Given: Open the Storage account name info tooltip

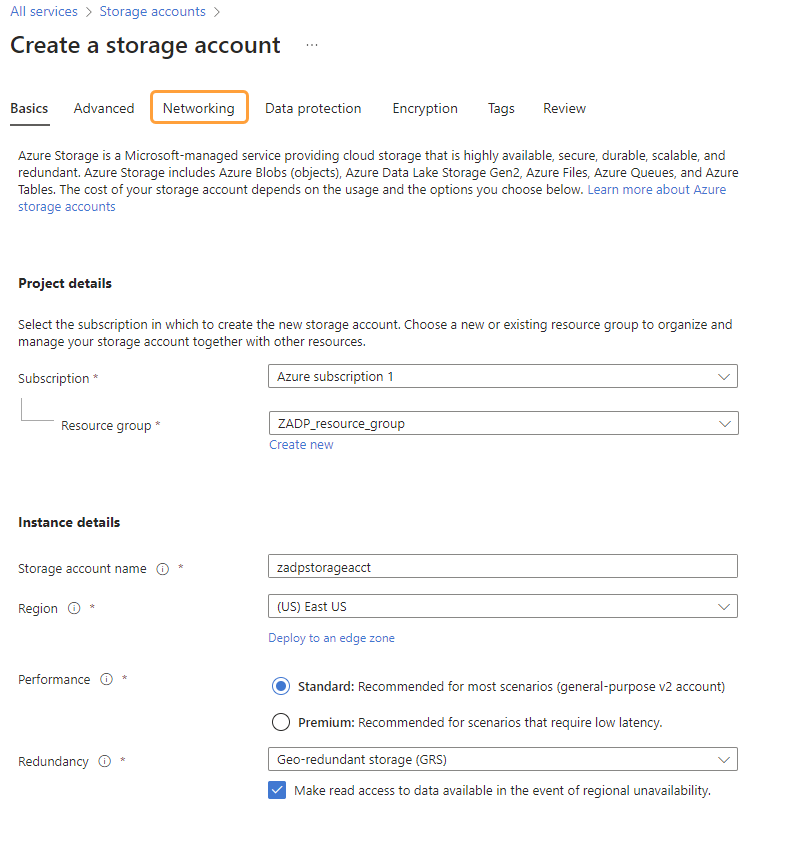Looking at the screenshot, I should point(162,568).
